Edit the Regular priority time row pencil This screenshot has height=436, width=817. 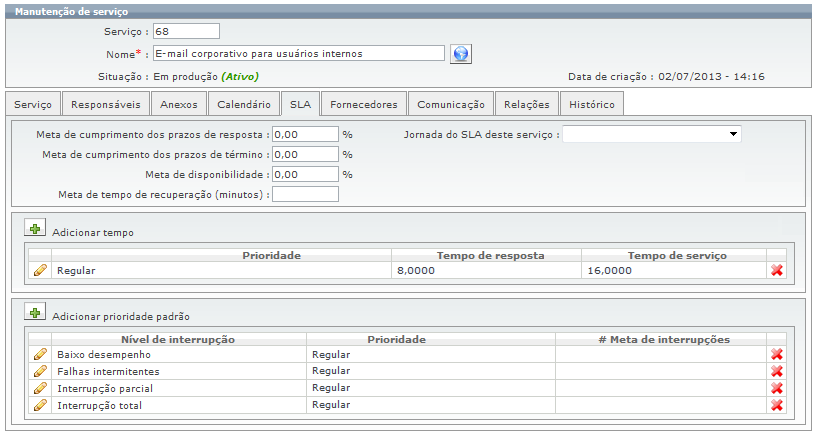pos(40,270)
